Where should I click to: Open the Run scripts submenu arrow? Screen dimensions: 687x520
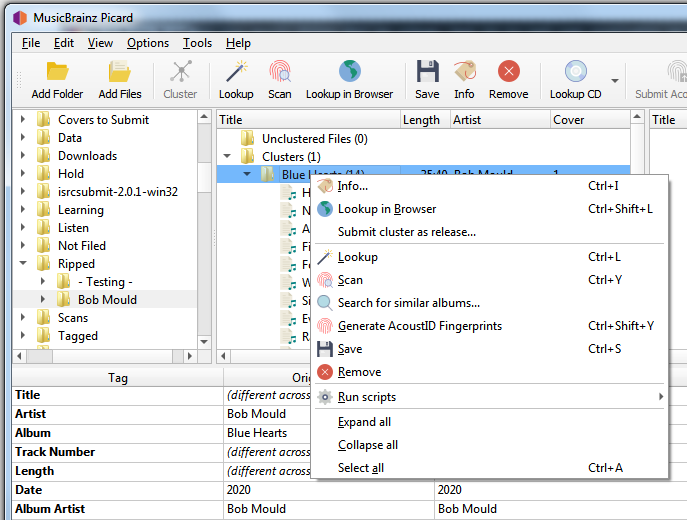point(661,396)
